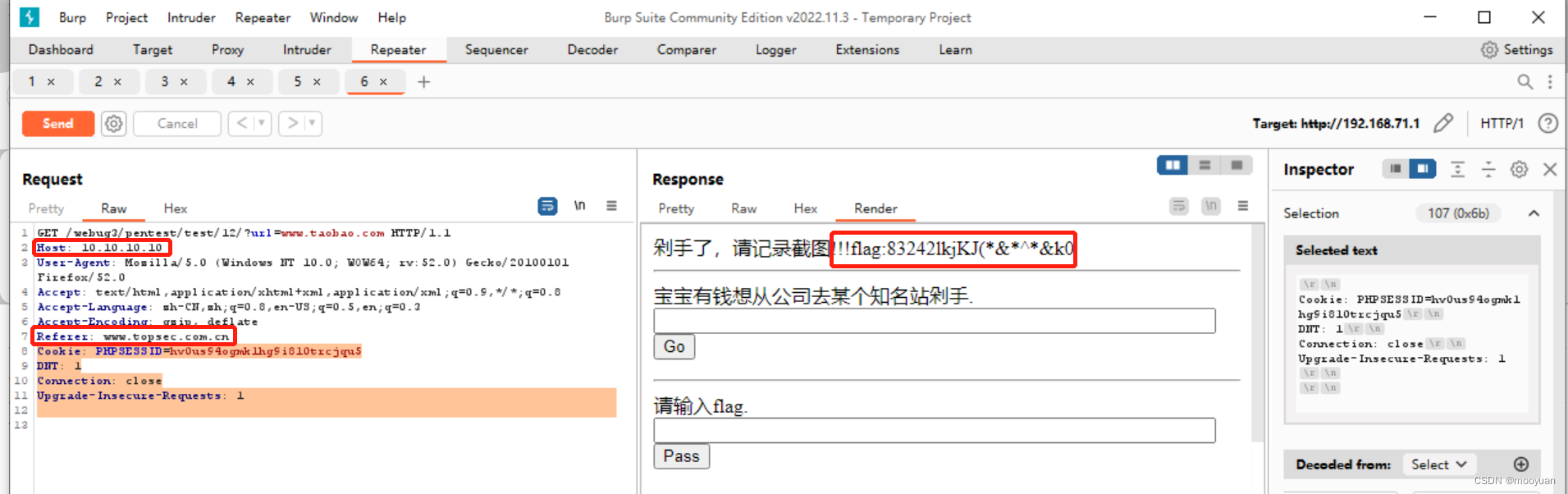
Task: Open the Project menu
Action: click(x=126, y=17)
